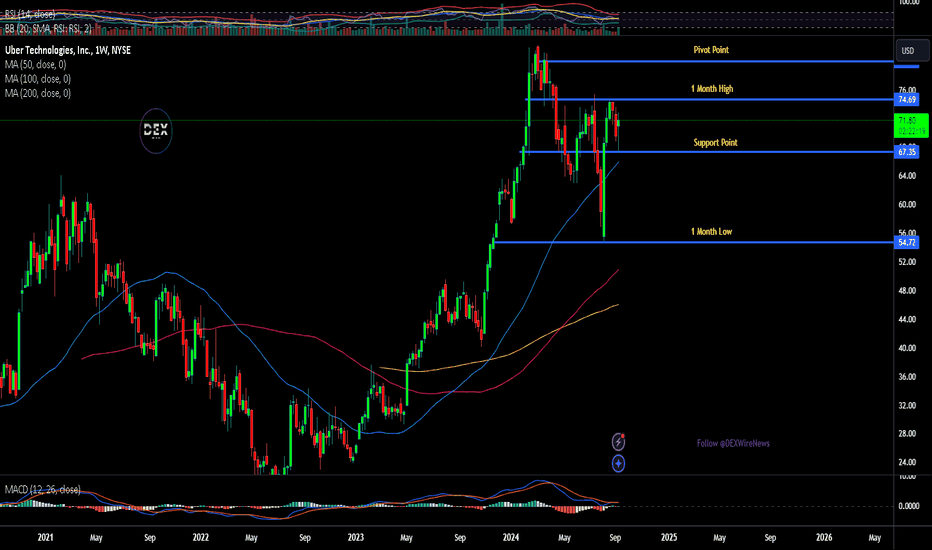
Task: Click the 54.72 price label on axis
Action: 907,242
